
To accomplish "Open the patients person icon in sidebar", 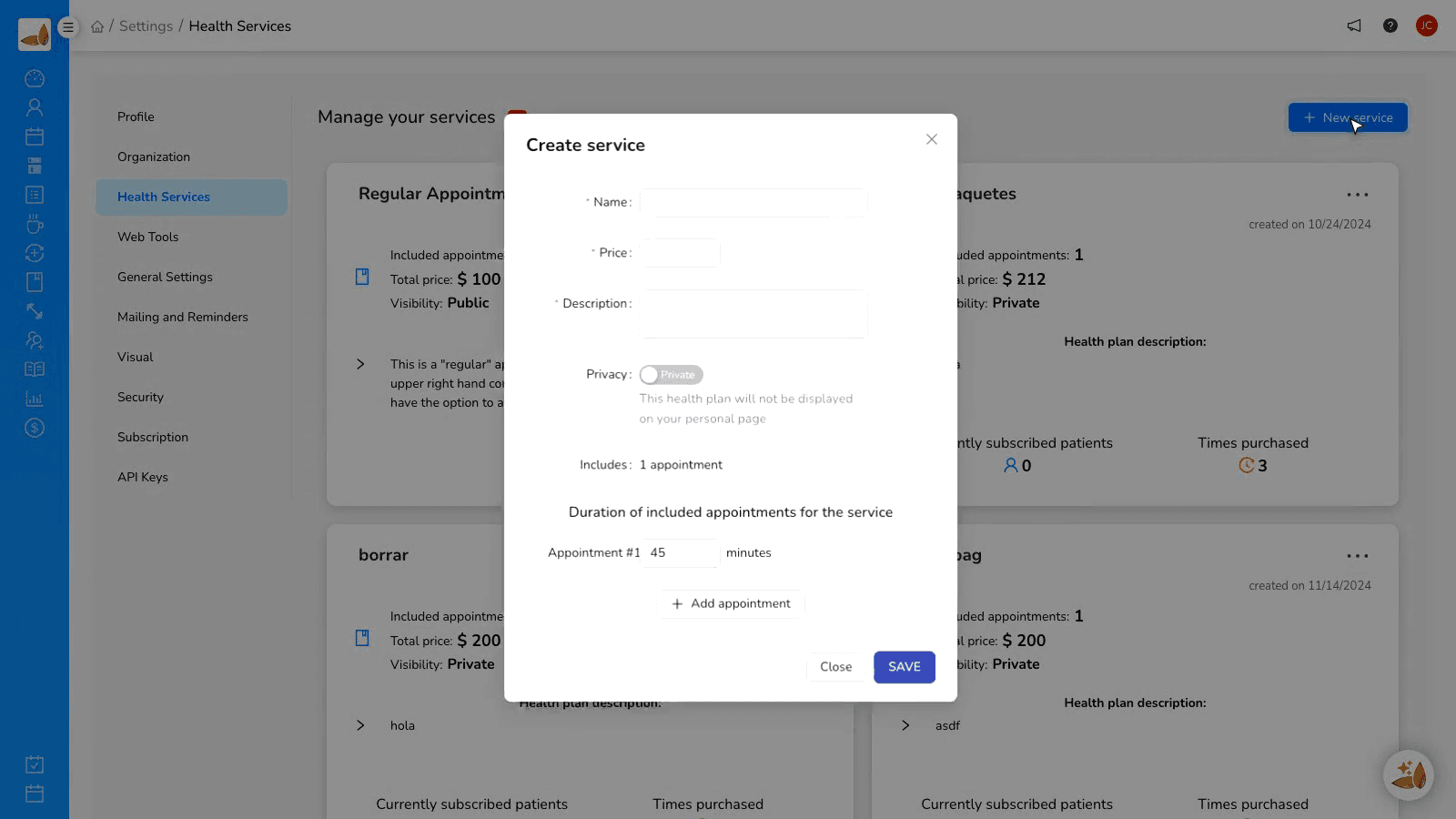I will [x=35, y=107].
